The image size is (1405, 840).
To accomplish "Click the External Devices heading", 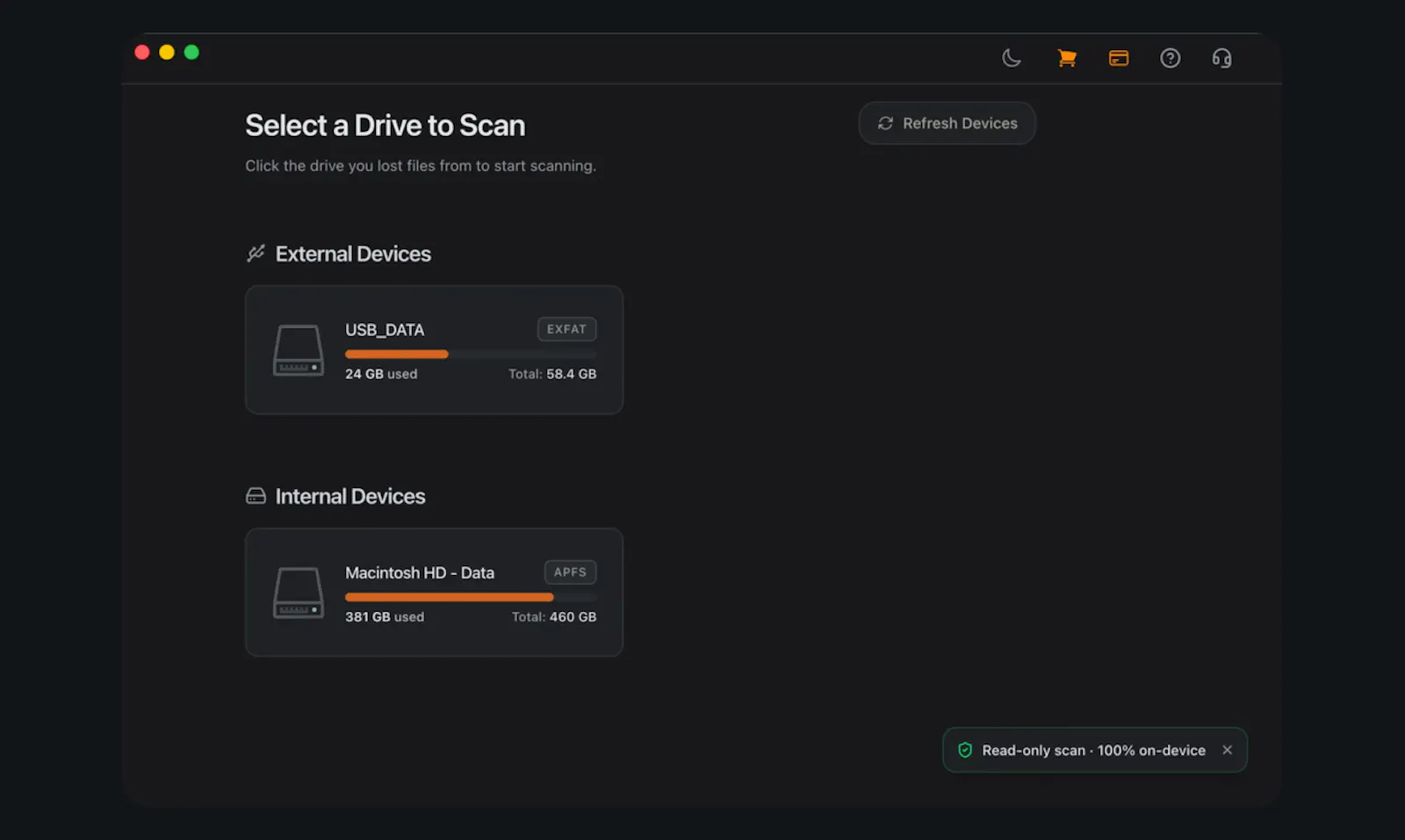I will coord(353,254).
